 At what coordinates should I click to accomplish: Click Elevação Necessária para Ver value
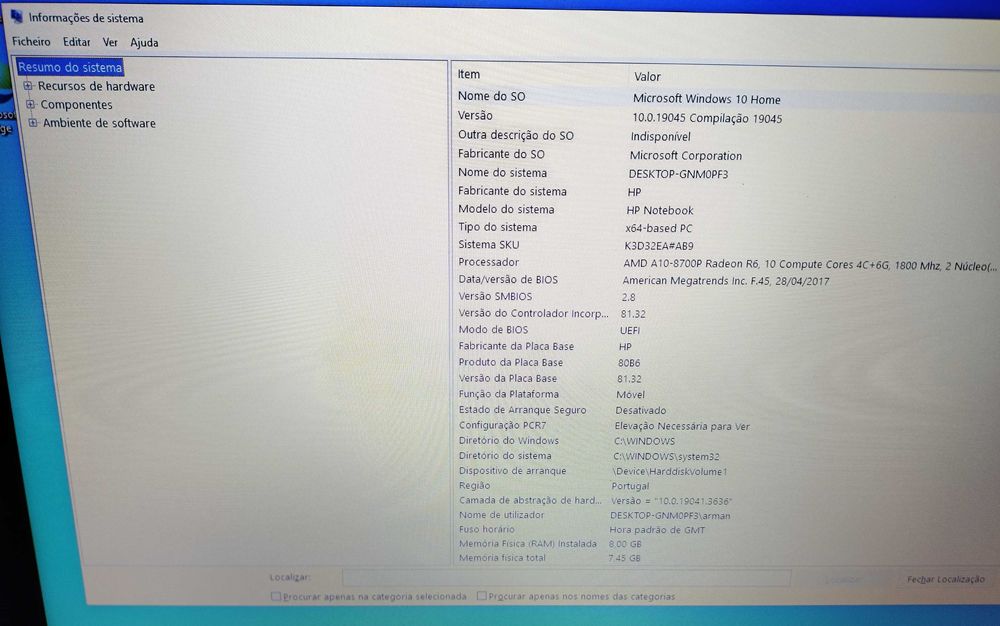tap(682, 426)
